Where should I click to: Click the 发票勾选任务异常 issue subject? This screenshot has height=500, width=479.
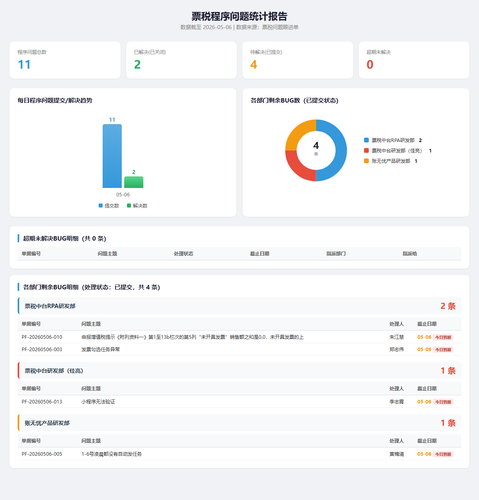pos(101,349)
